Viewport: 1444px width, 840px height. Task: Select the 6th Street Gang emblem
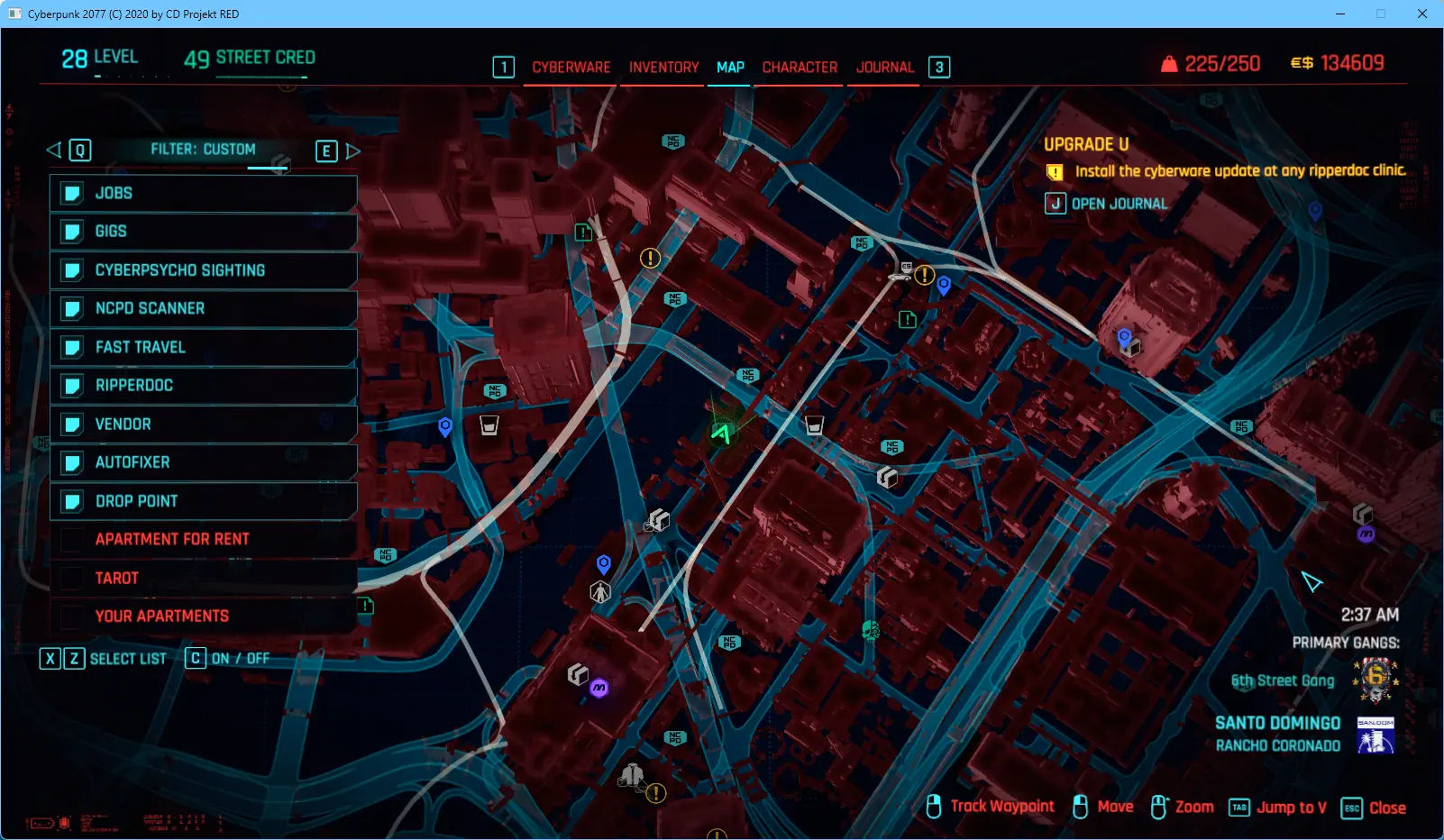(1375, 680)
